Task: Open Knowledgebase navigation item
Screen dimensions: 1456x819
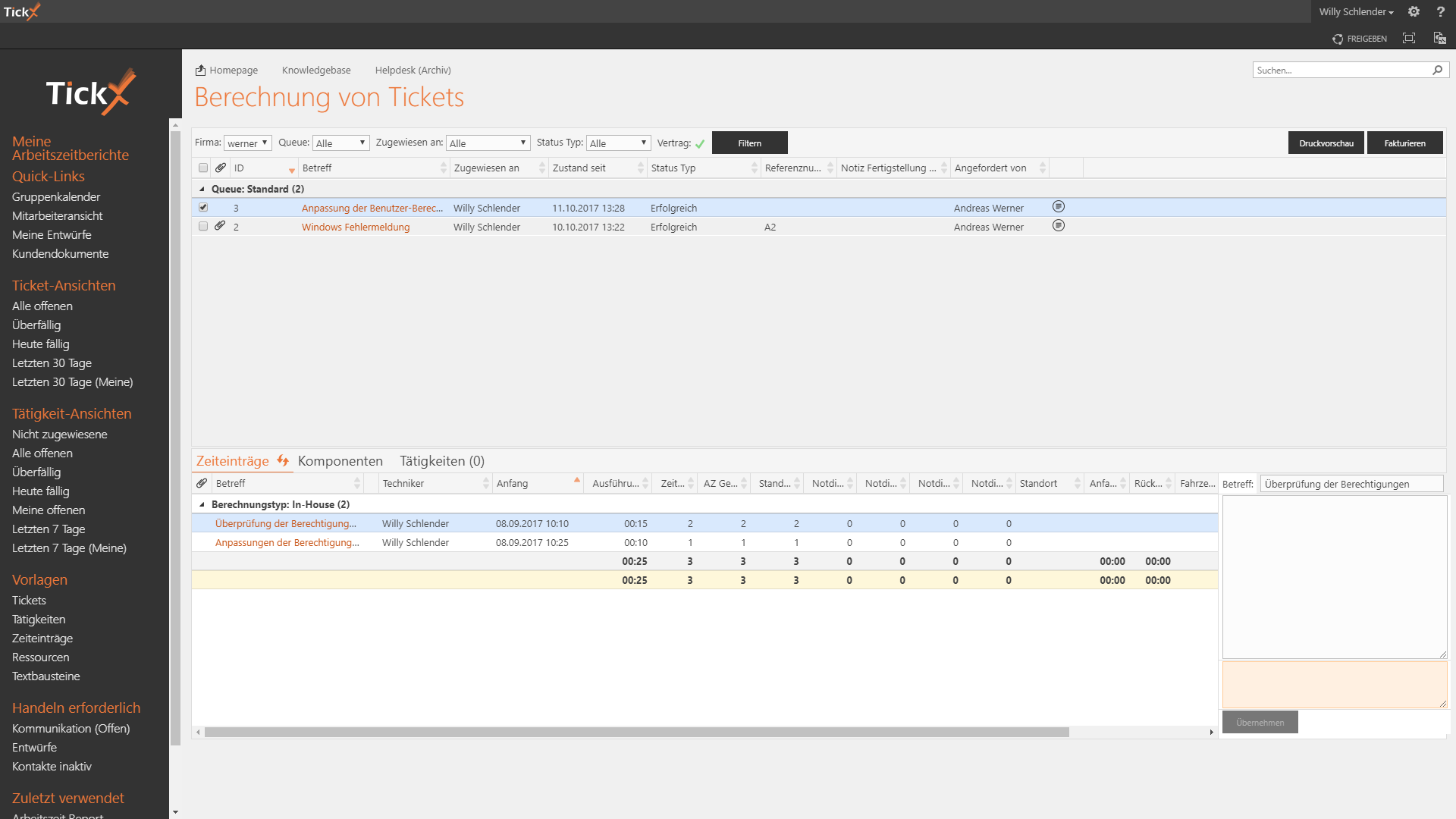Action: [316, 70]
